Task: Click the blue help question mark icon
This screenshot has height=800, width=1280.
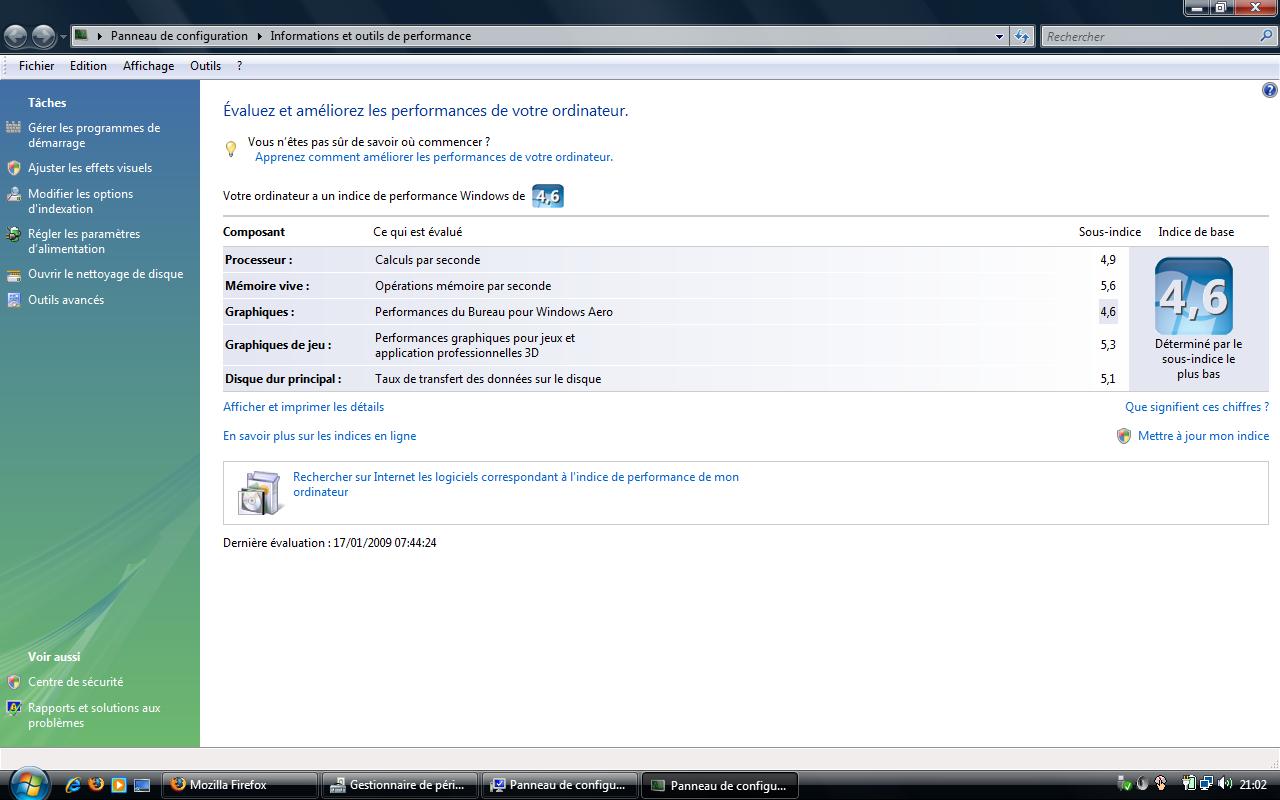Action: coord(1269,90)
